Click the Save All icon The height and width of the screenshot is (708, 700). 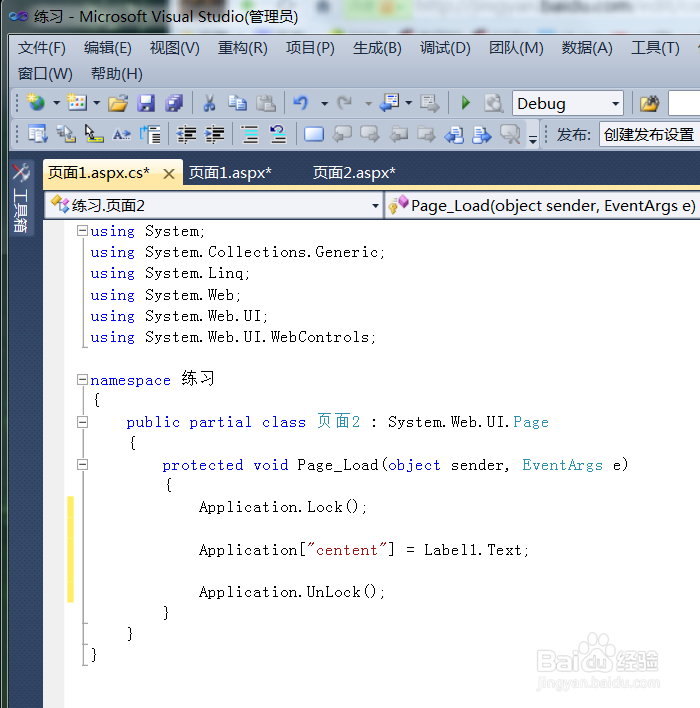[x=174, y=103]
